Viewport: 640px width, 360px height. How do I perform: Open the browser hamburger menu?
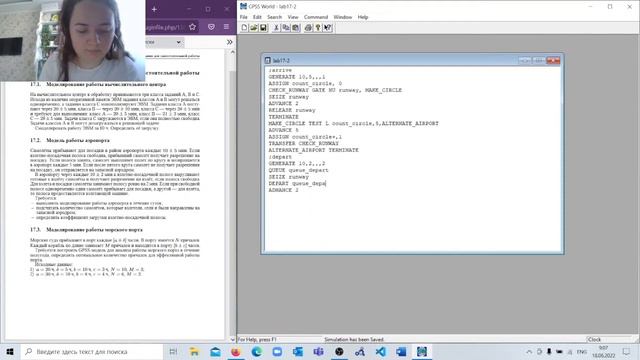coord(226,27)
